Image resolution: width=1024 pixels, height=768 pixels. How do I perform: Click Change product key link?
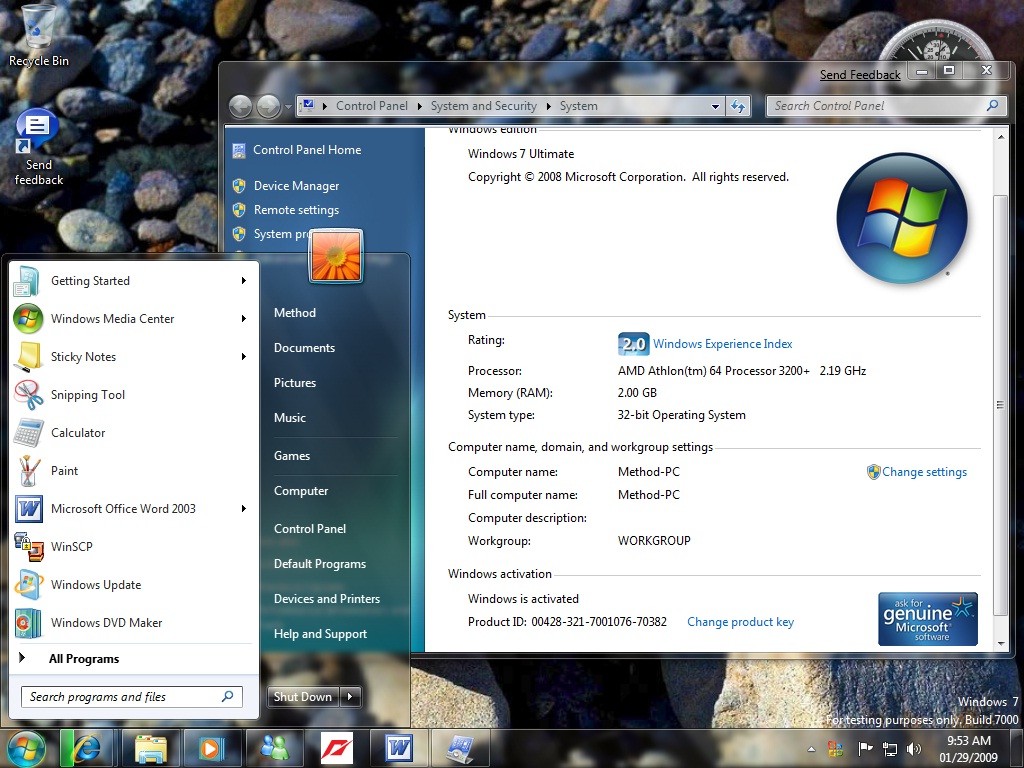coord(740,622)
